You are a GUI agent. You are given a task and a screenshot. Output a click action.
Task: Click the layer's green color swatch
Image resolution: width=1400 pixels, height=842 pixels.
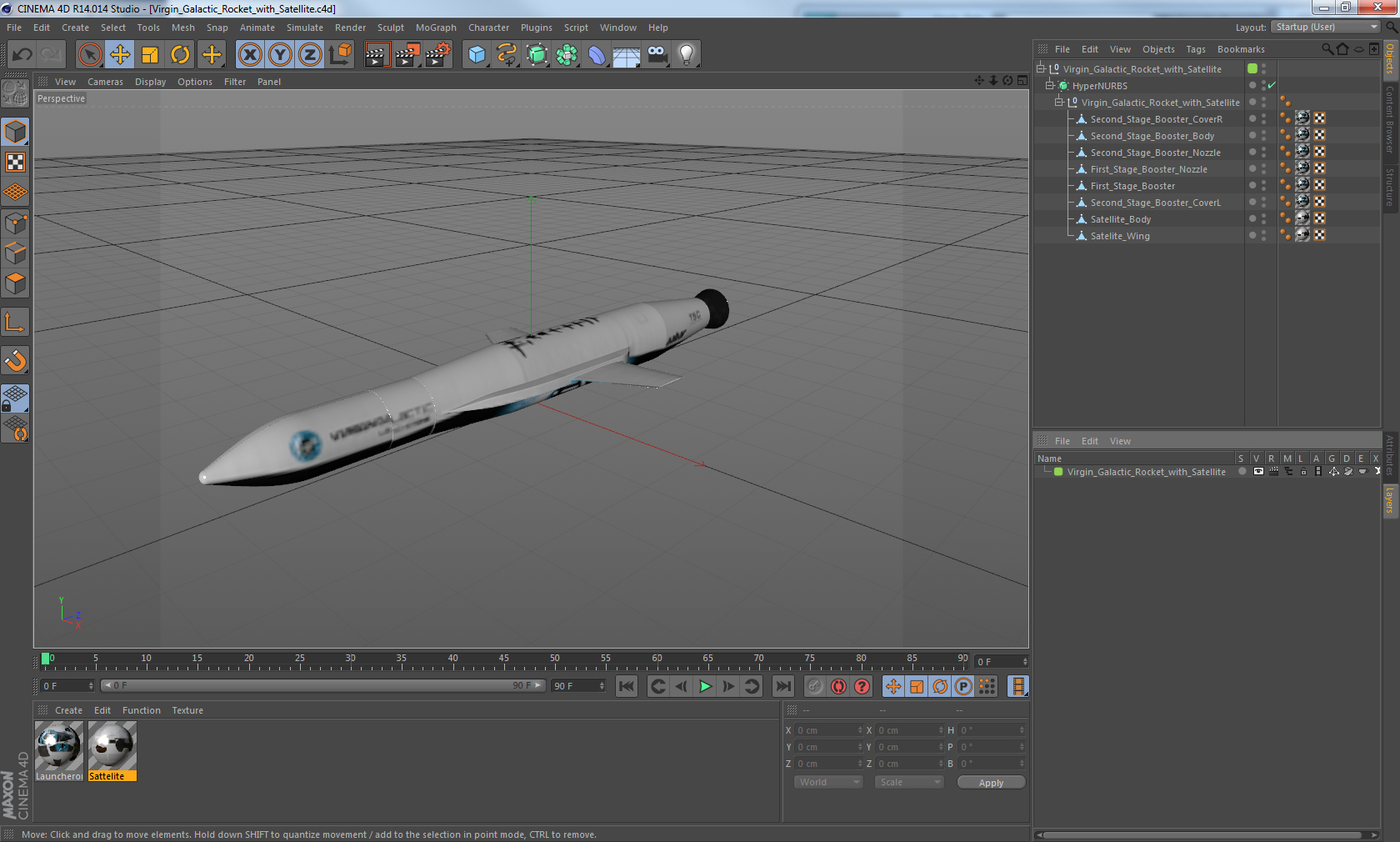[x=1058, y=472]
